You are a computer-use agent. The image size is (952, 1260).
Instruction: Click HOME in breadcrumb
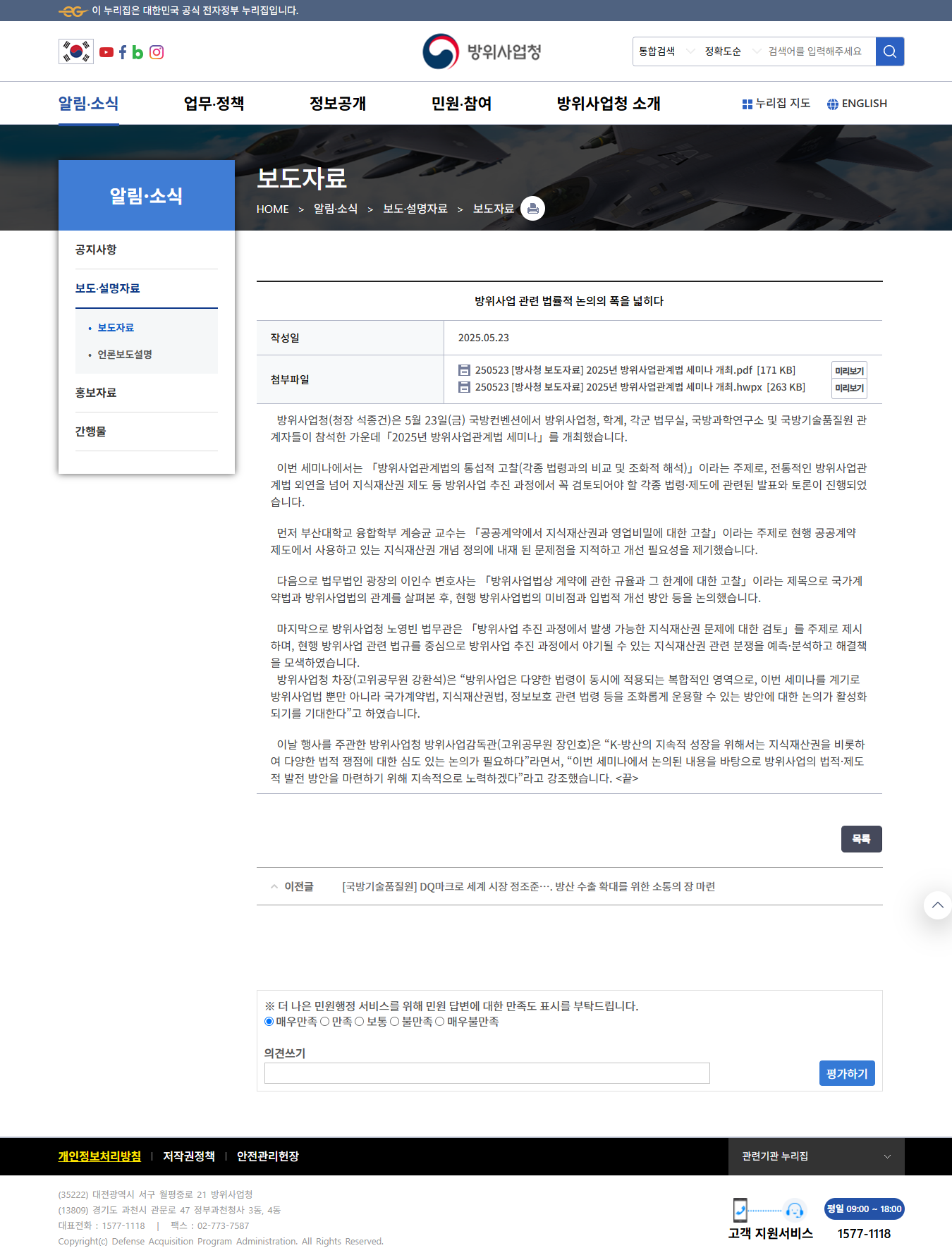(272, 209)
